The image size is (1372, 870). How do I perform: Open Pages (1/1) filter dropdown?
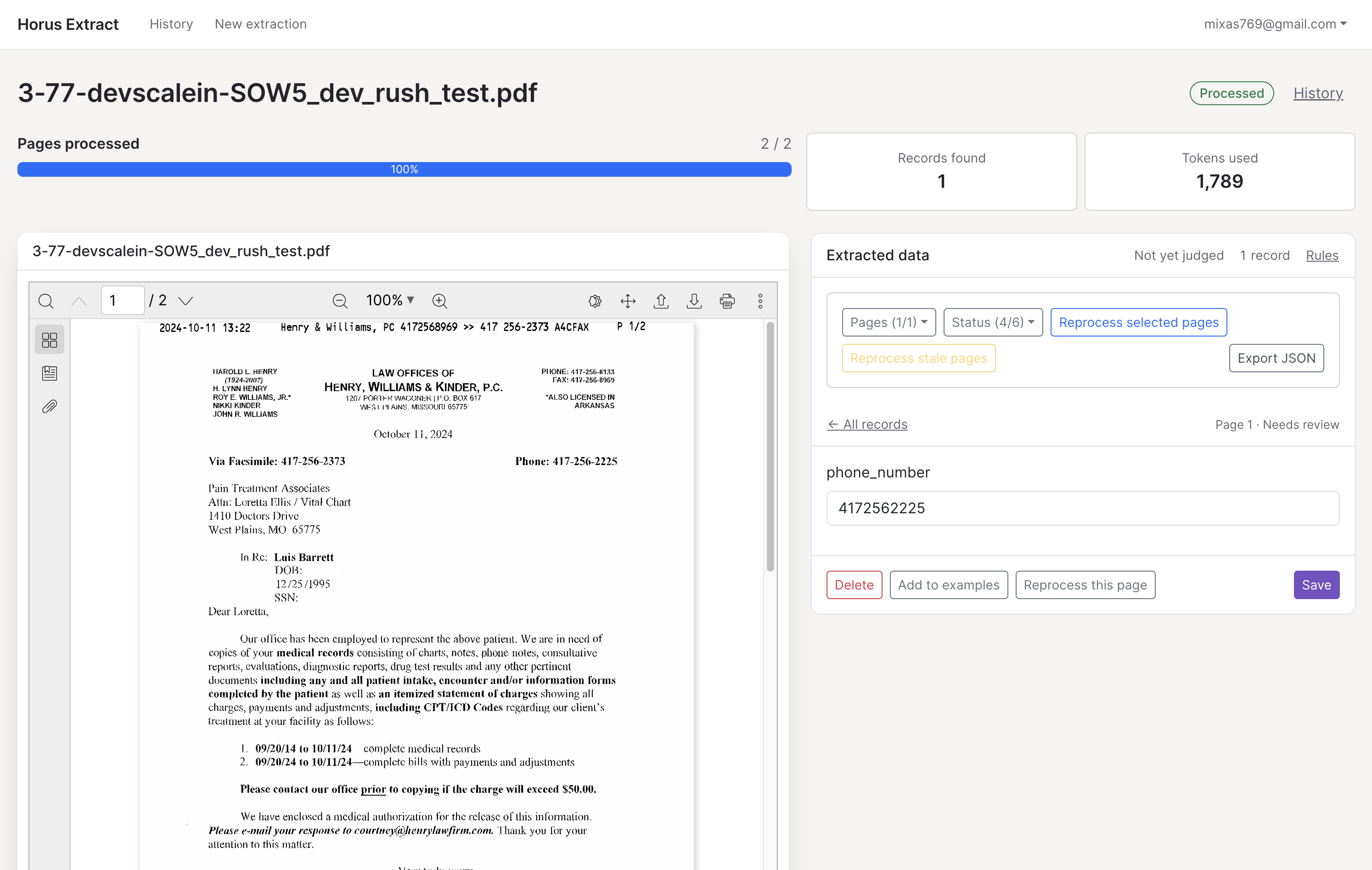(x=888, y=322)
